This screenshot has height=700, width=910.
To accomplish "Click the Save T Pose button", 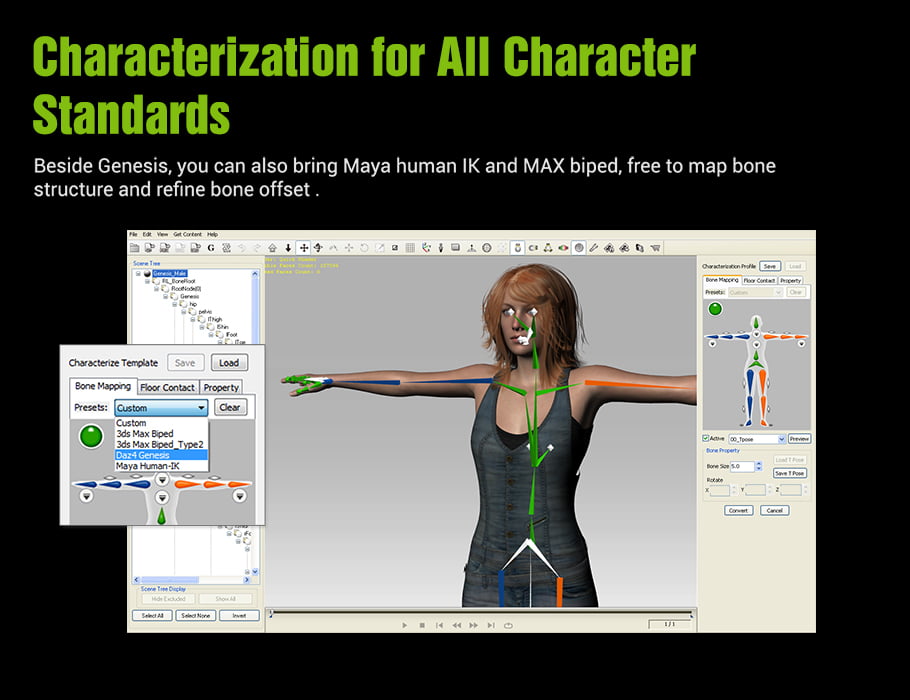I will [790, 473].
